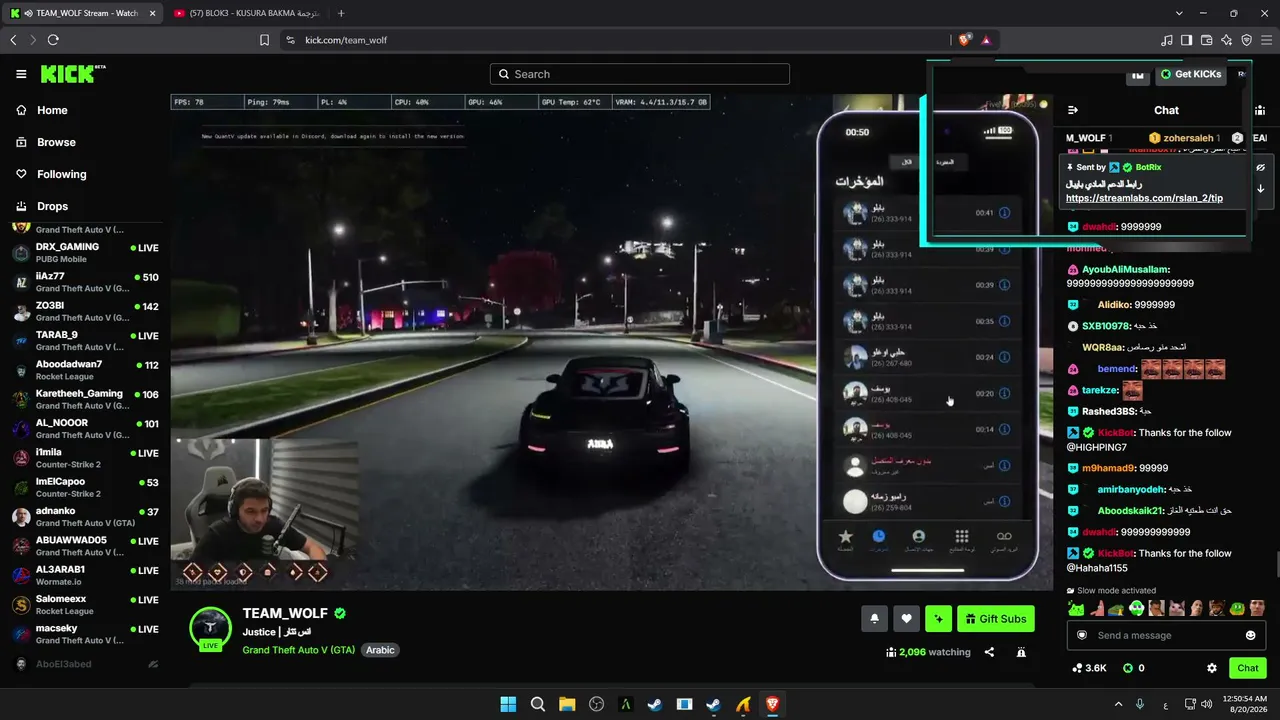Insert the green cat emote
Image resolution: width=1280 pixels, height=720 pixels.
[1076, 608]
